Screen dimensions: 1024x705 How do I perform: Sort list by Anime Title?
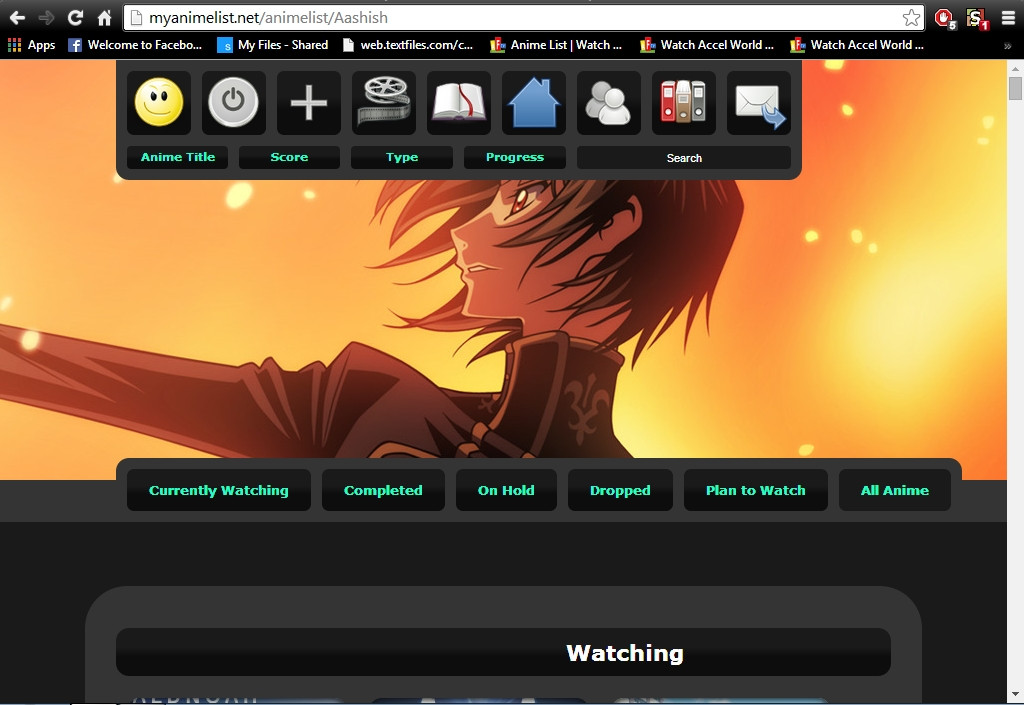[x=178, y=158]
